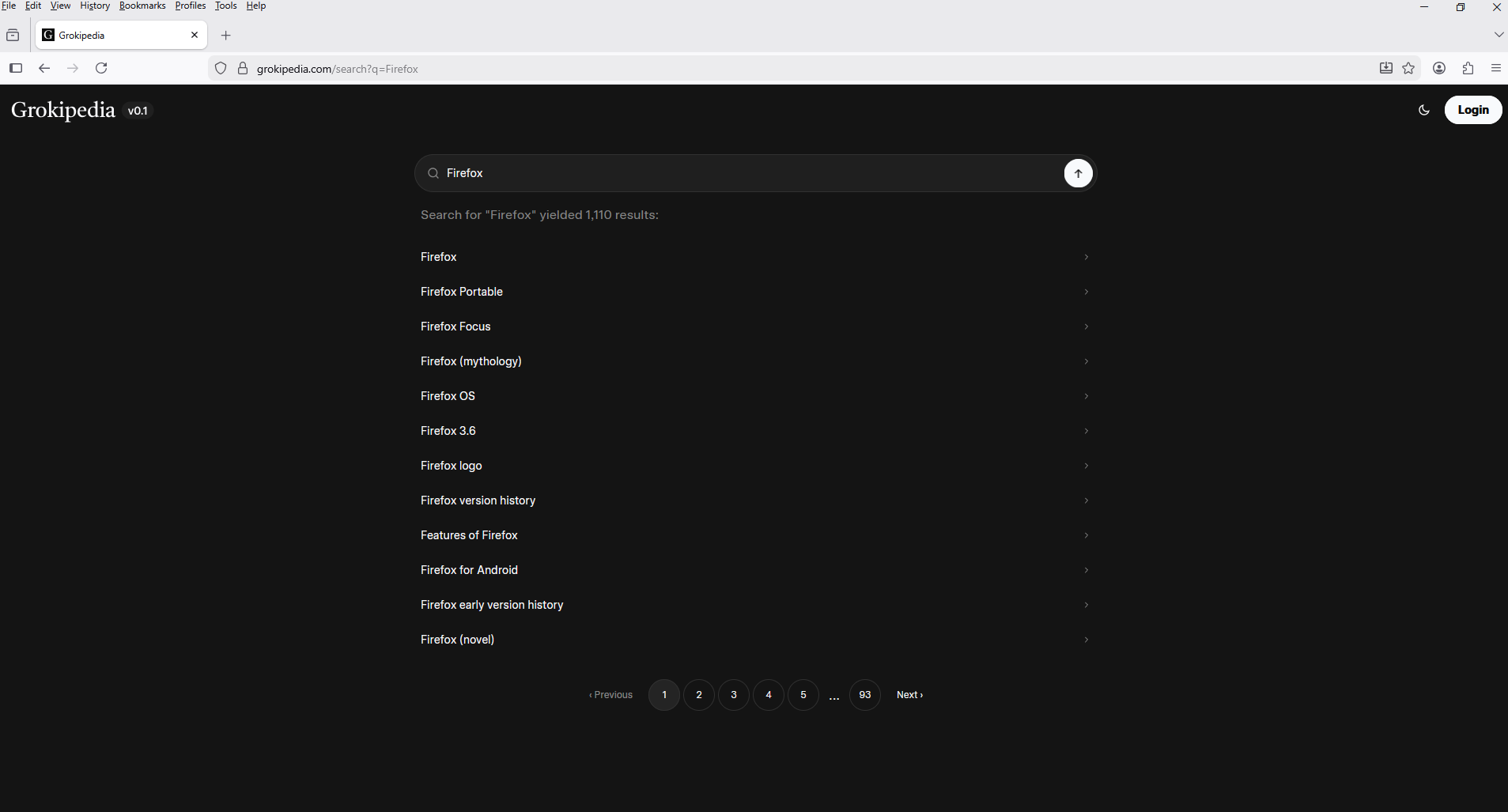Open the Firefox (mythology) result
1508x812 pixels.
click(x=755, y=361)
